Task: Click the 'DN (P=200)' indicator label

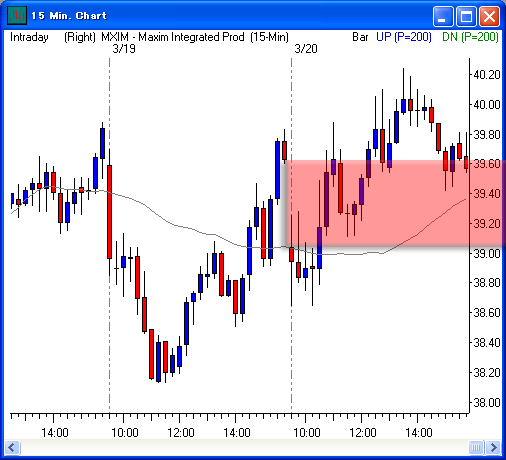Action: coord(470,37)
